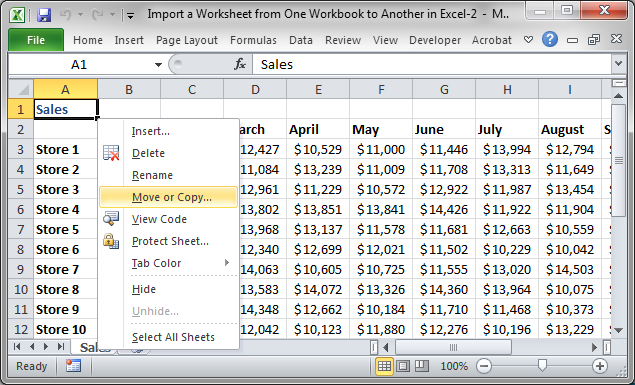
Task: Go to previous sheet tab arrow
Action: (32, 347)
